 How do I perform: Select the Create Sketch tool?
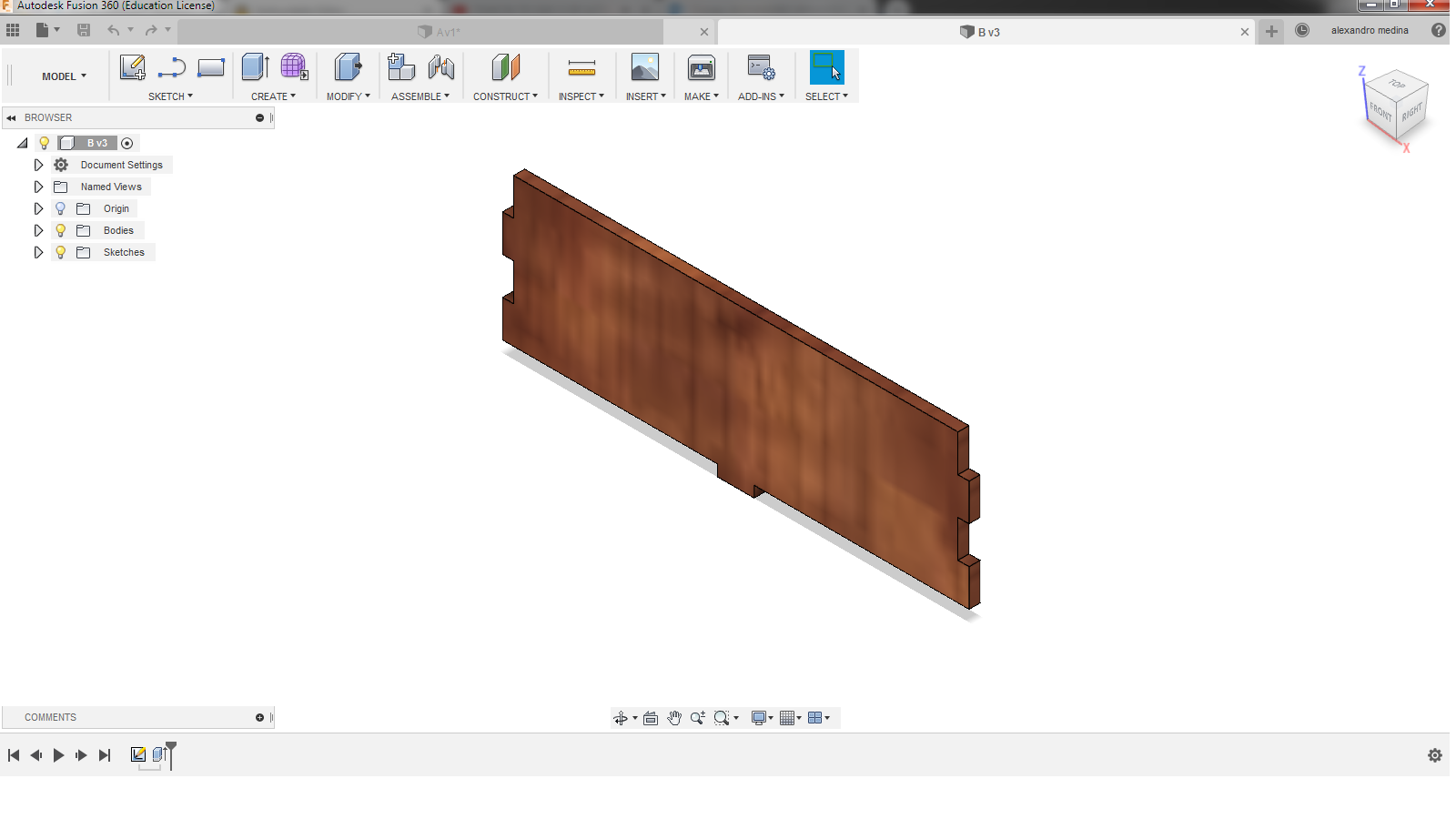point(133,67)
